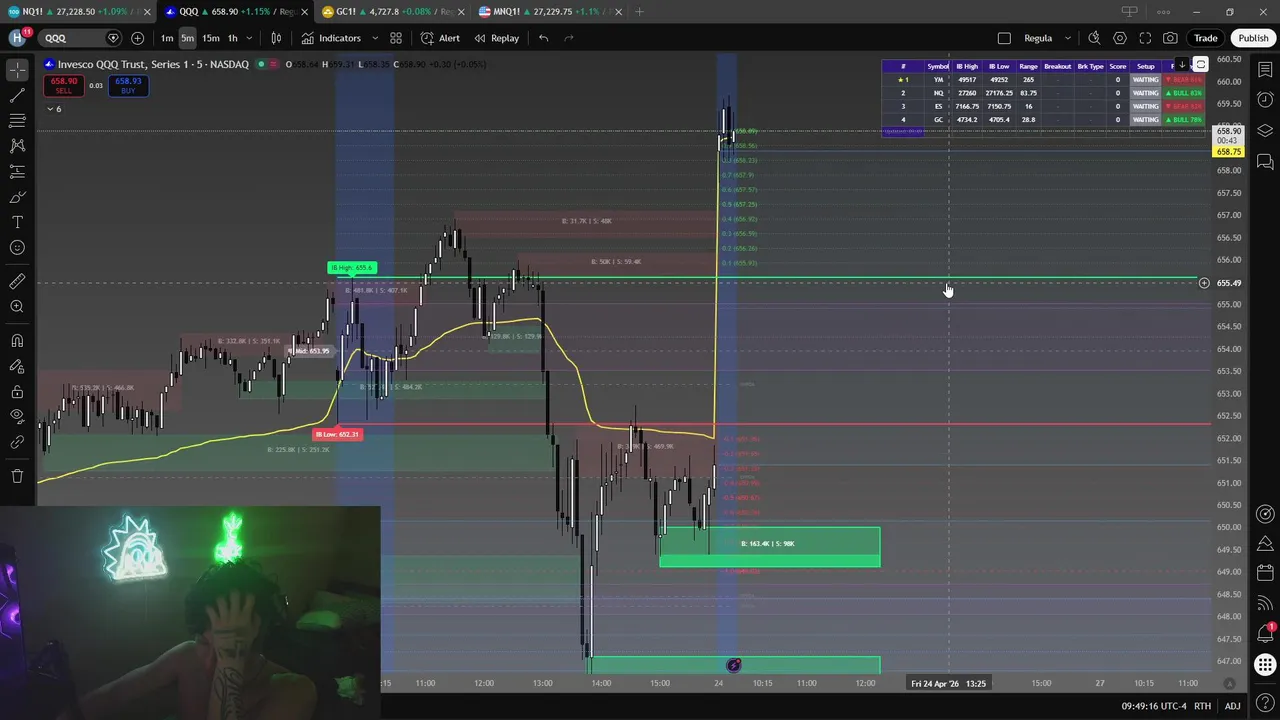Create an Alert

(440, 38)
